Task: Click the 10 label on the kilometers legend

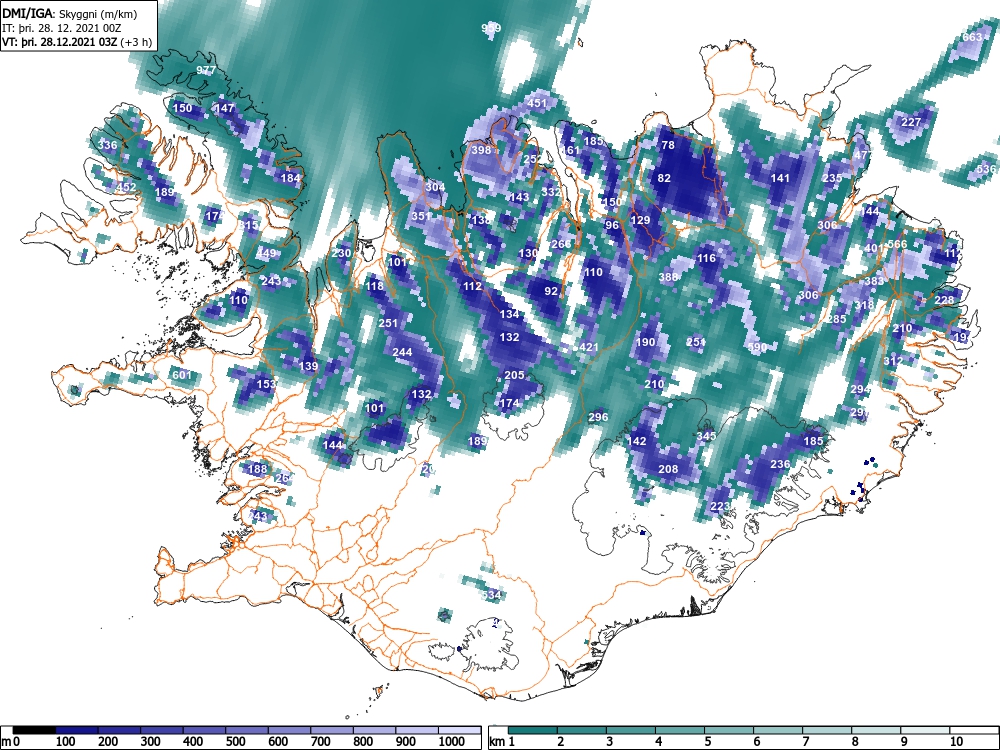Action: pos(955,742)
